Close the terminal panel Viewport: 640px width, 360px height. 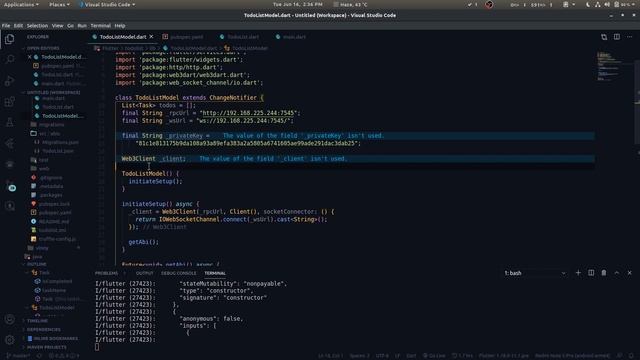tap(629, 273)
